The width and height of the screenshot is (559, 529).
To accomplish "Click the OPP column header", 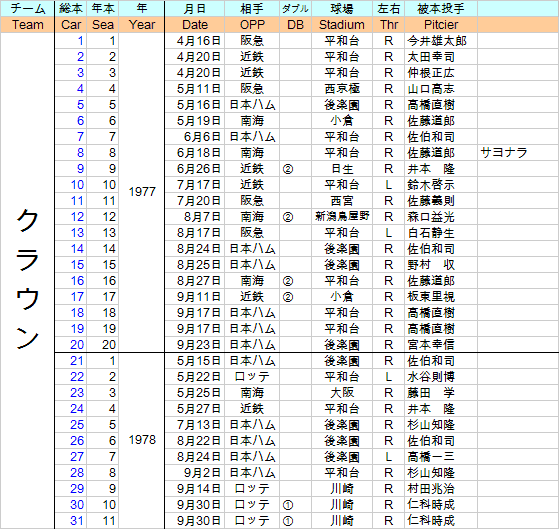I will (252, 25).
